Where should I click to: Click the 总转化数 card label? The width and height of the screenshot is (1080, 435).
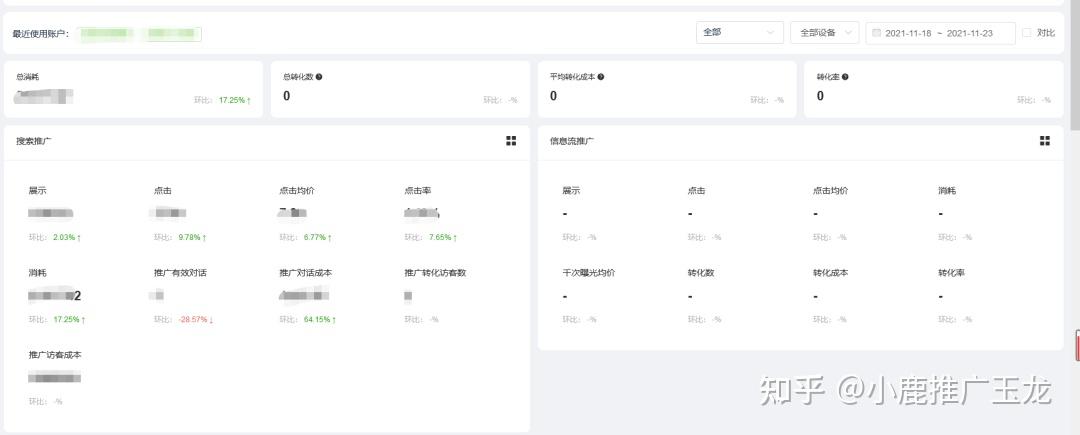pyautogui.click(x=298, y=77)
